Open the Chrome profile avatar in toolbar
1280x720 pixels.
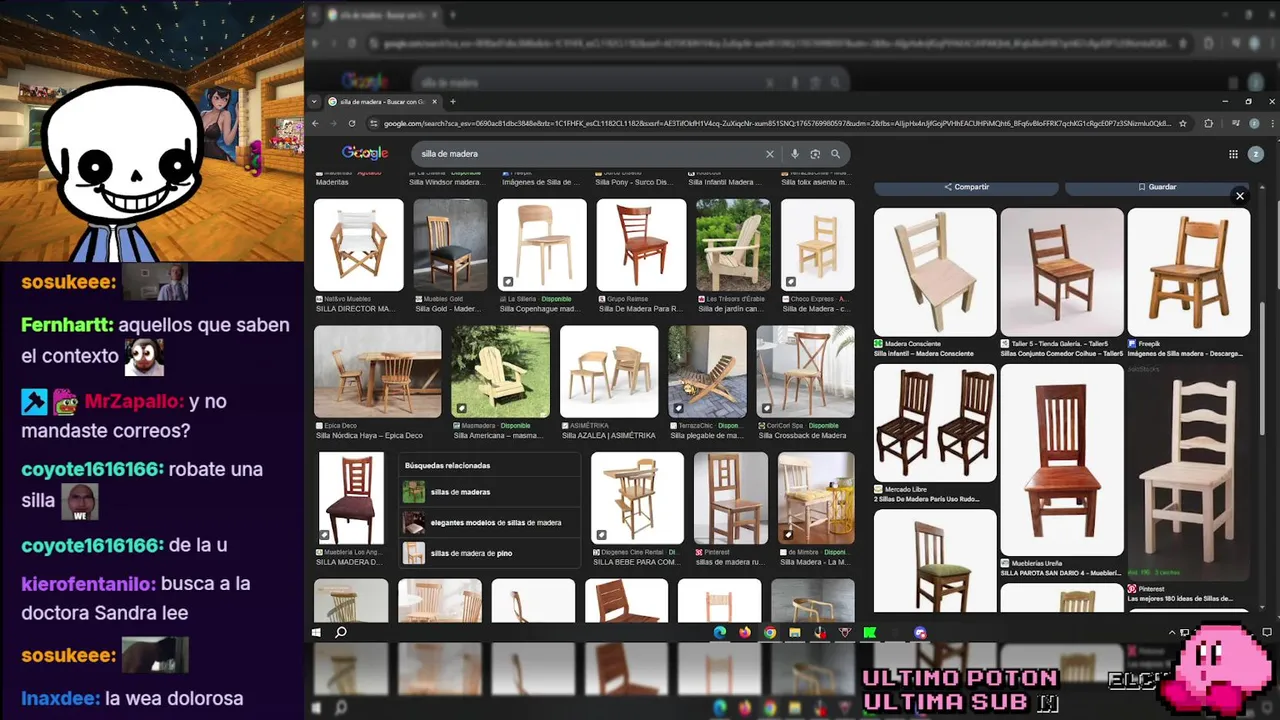tap(1254, 123)
